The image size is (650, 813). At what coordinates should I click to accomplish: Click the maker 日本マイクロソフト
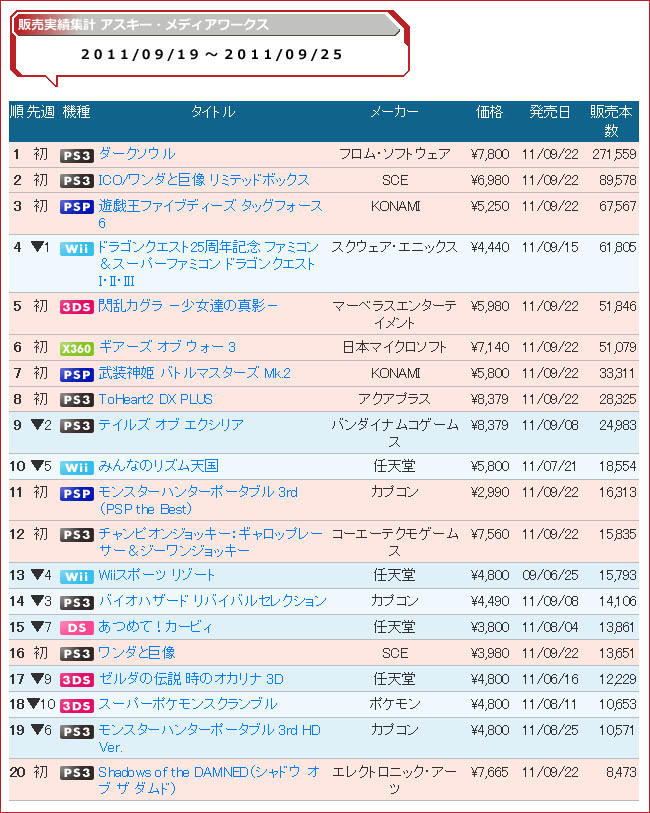point(394,347)
